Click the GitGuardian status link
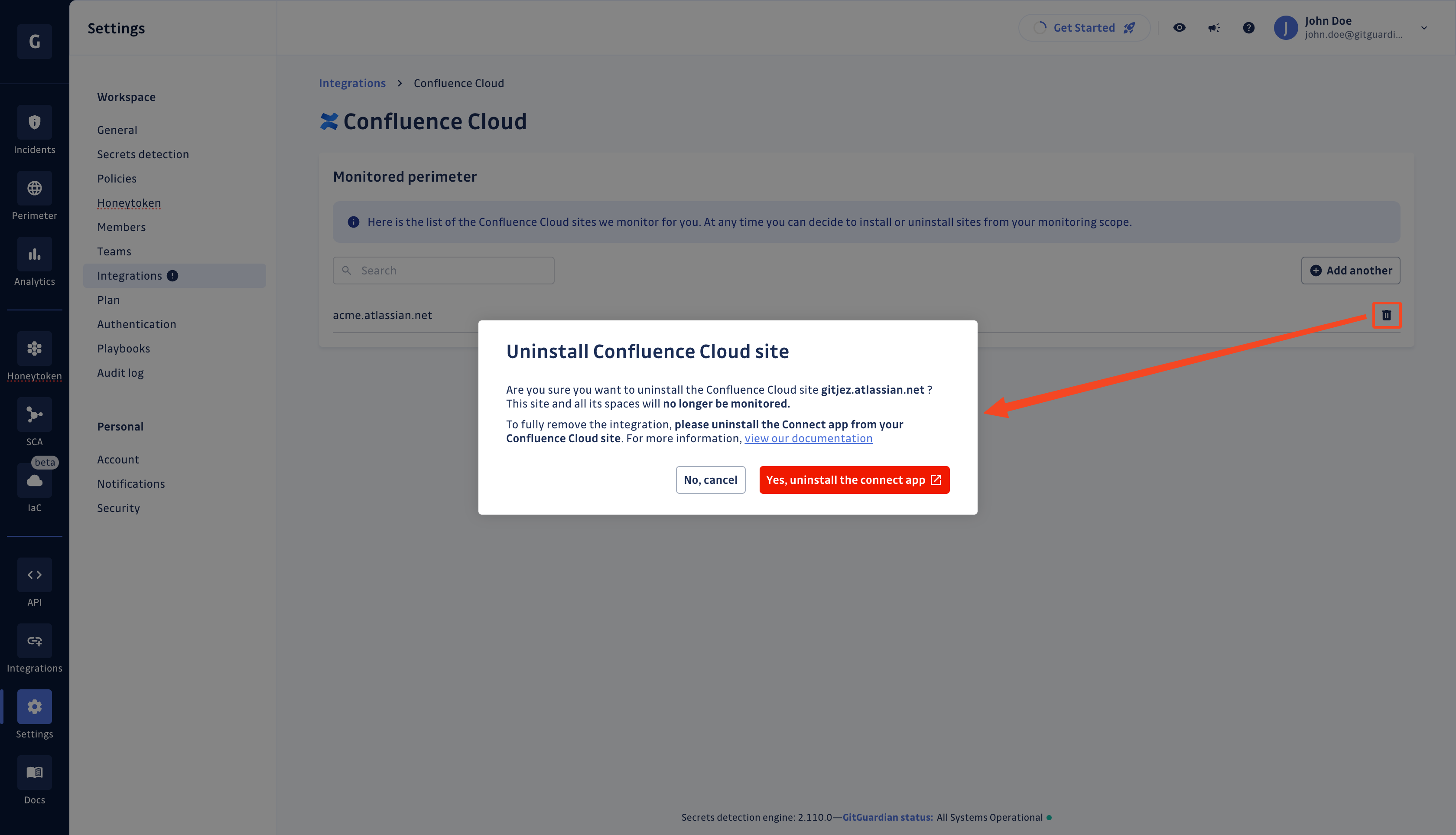Viewport: 1456px width, 835px height. point(887,817)
